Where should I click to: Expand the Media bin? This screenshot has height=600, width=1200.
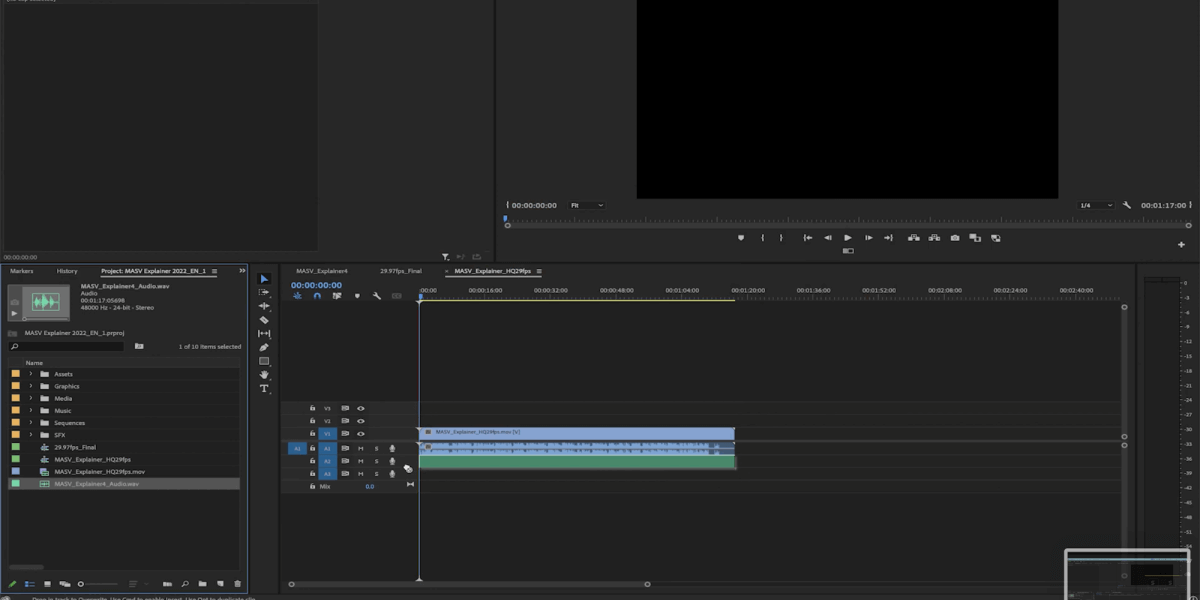31,398
